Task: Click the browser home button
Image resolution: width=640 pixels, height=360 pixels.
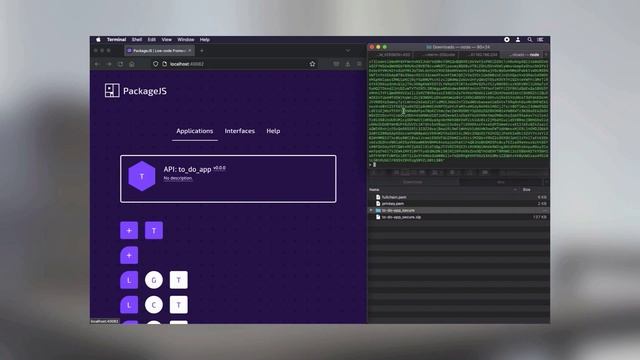Action: [132, 64]
